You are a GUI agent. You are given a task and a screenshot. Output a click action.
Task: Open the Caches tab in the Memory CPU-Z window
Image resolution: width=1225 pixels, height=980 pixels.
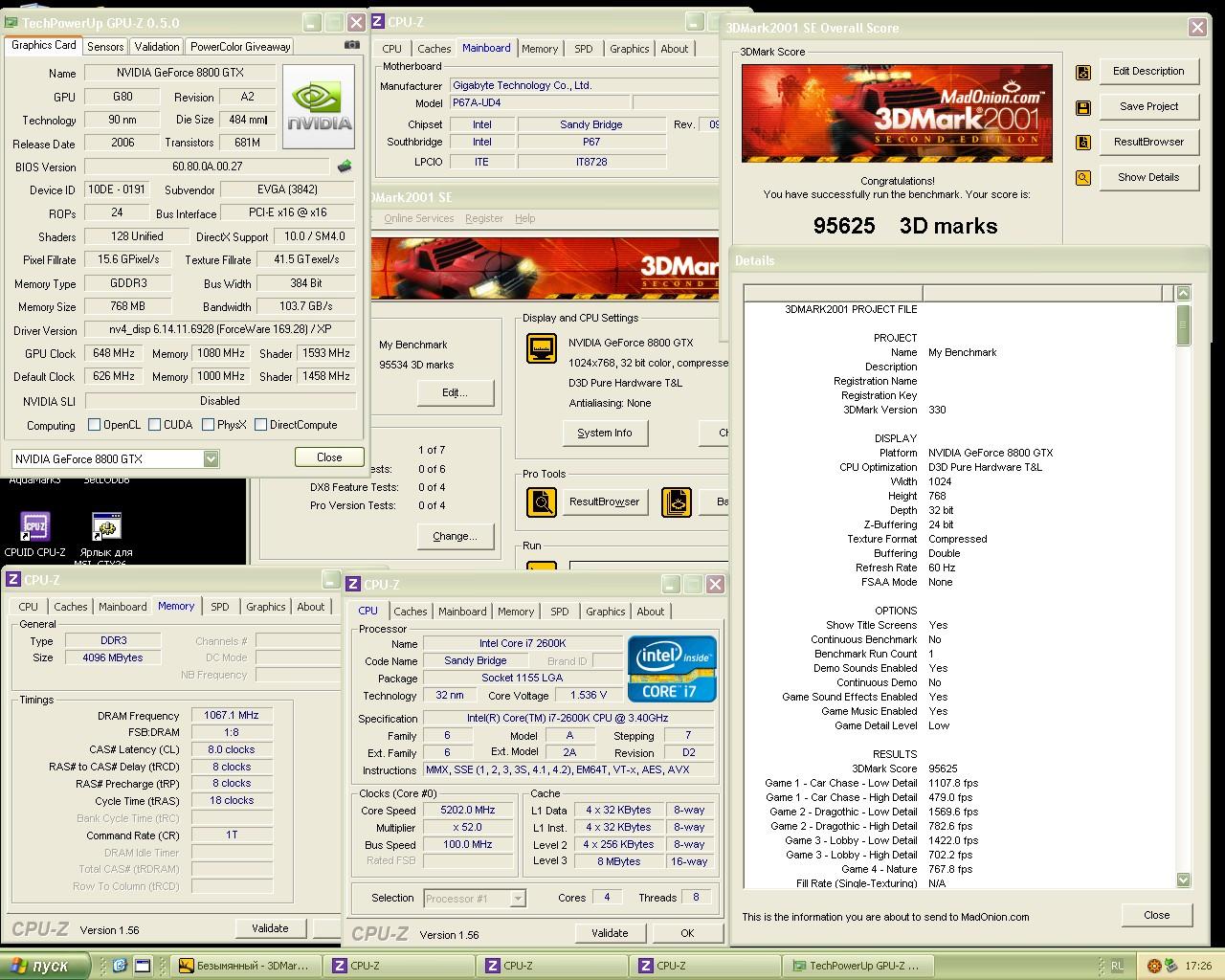[71, 607]
